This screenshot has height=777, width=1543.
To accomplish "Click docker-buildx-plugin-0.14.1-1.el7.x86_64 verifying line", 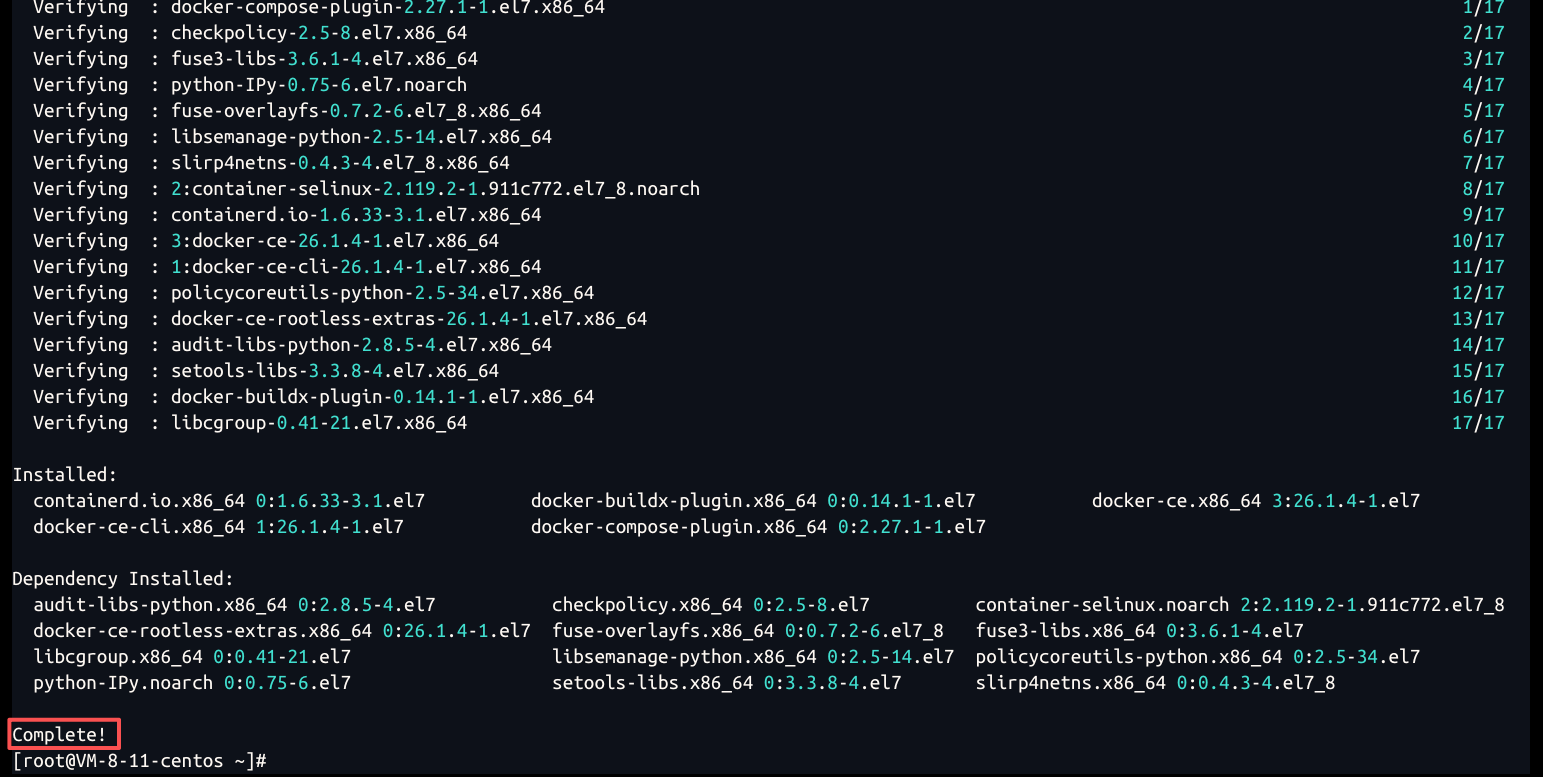I will [x=768, y=396].
